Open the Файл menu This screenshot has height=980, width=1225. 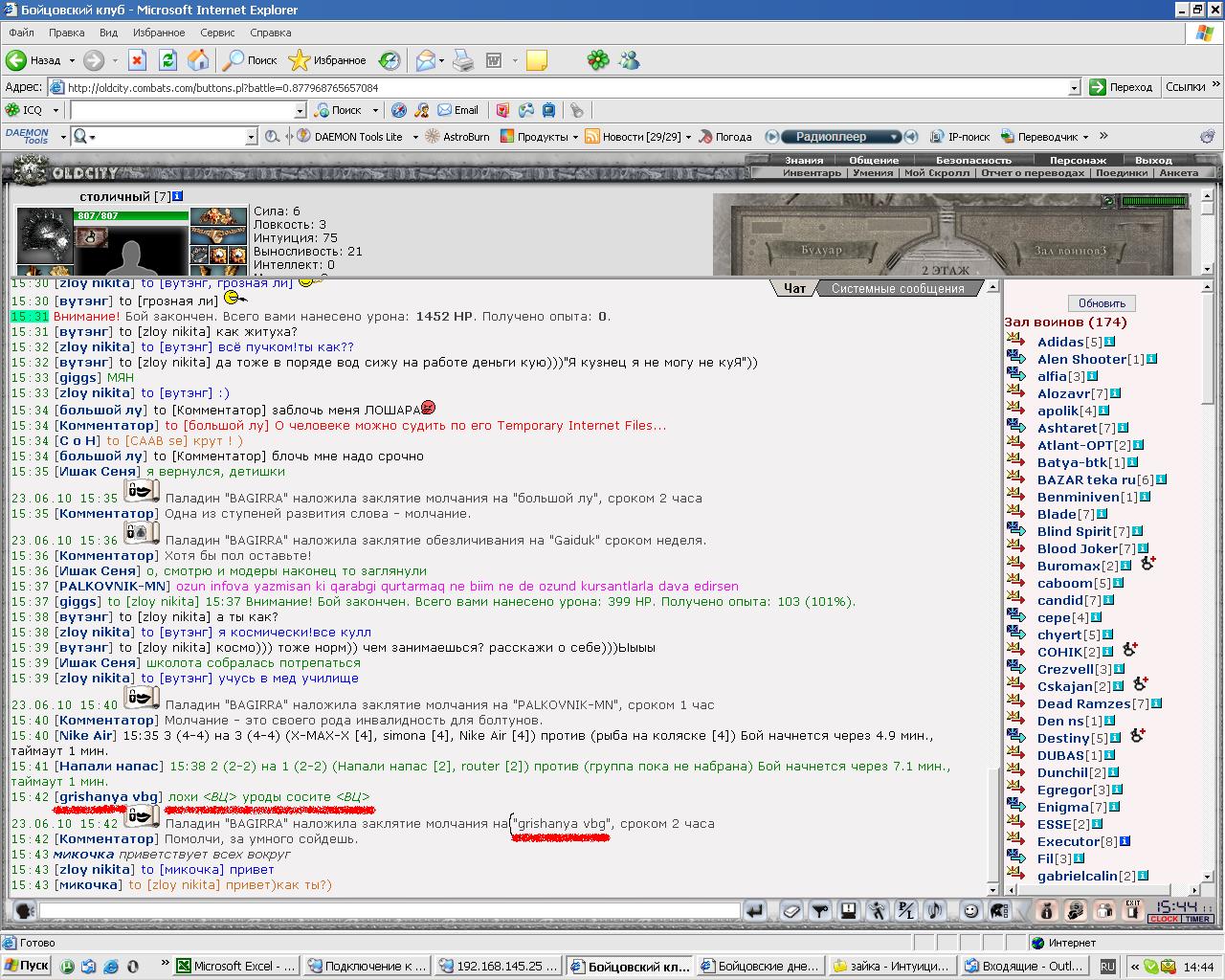(x=21, y=33)
